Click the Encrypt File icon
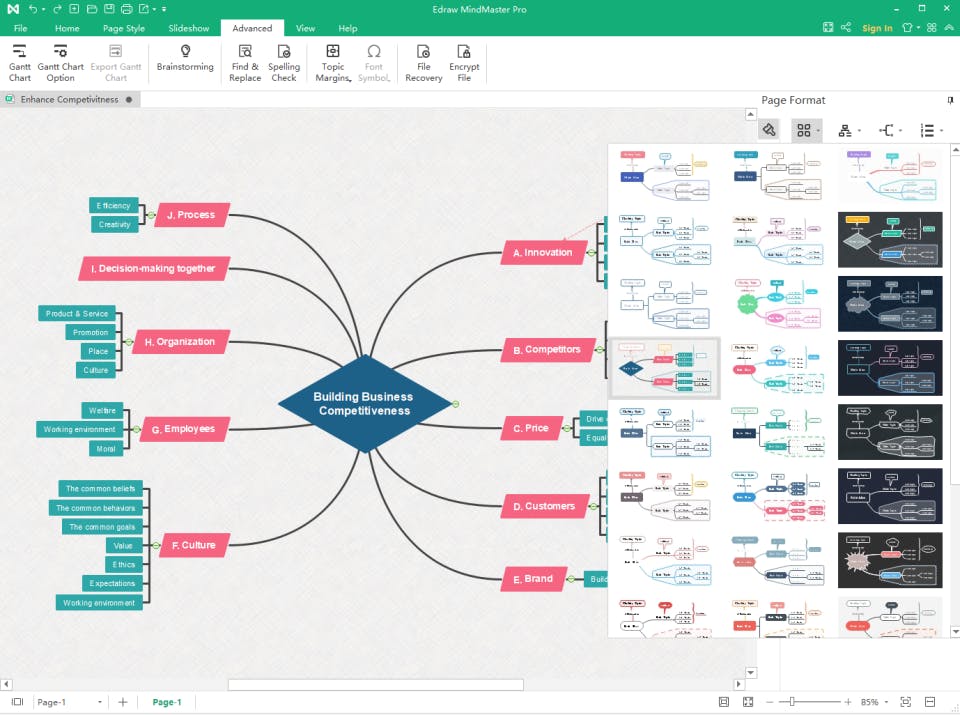 click(x=464, y=51)
